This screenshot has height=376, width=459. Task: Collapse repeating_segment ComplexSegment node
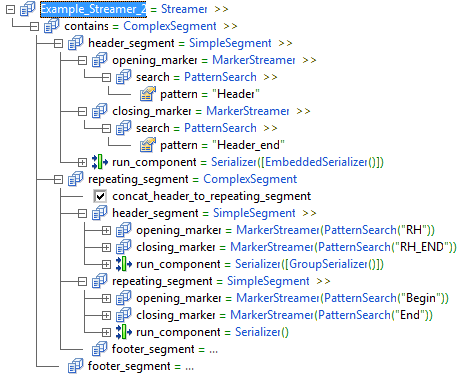tap(58, 179)
